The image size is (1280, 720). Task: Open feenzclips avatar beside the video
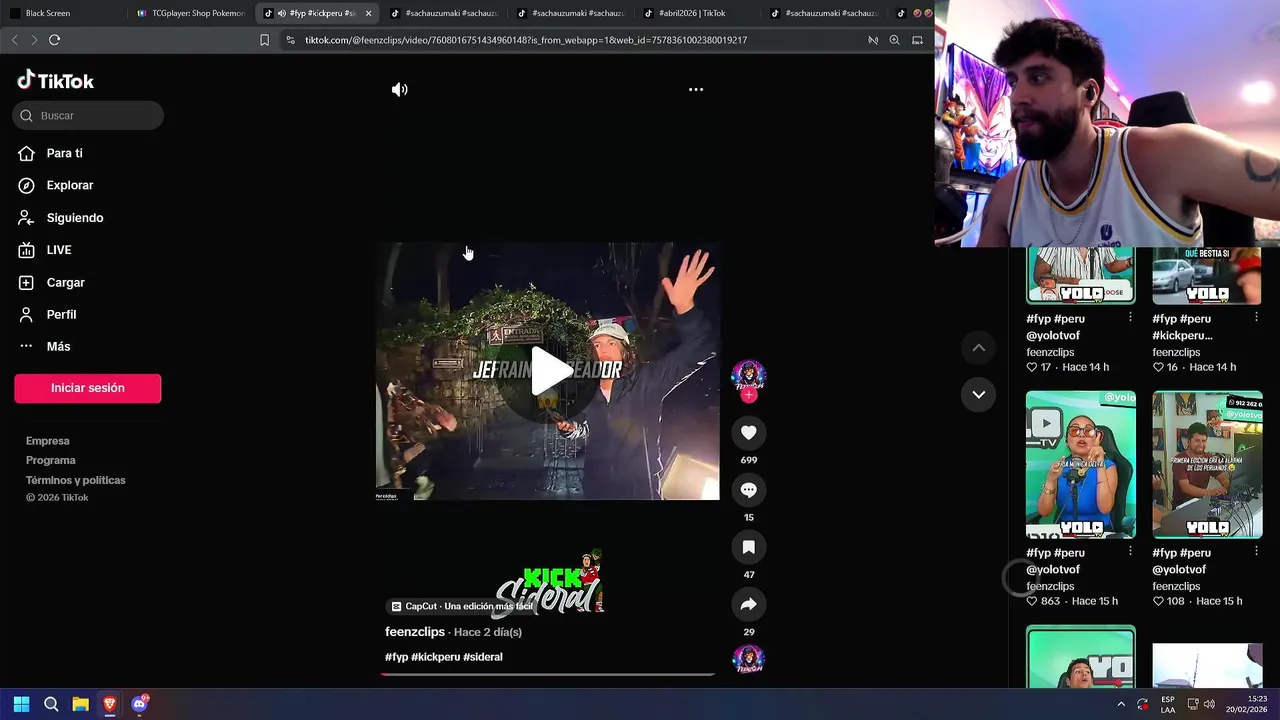[x=748, y=375]
